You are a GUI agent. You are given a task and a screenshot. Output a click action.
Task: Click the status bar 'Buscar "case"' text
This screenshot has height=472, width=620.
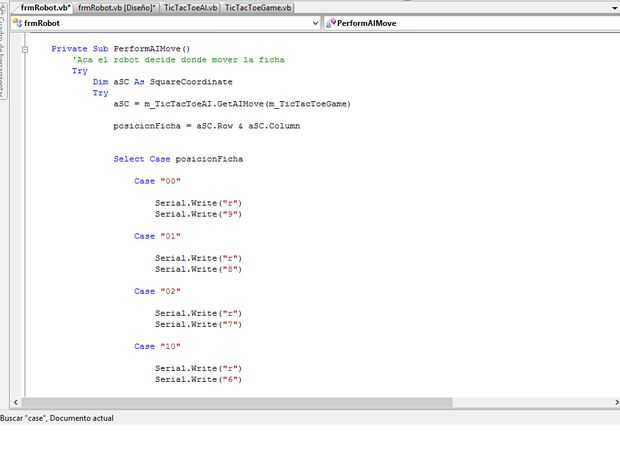pyautogui.click(x=57, y=418)
